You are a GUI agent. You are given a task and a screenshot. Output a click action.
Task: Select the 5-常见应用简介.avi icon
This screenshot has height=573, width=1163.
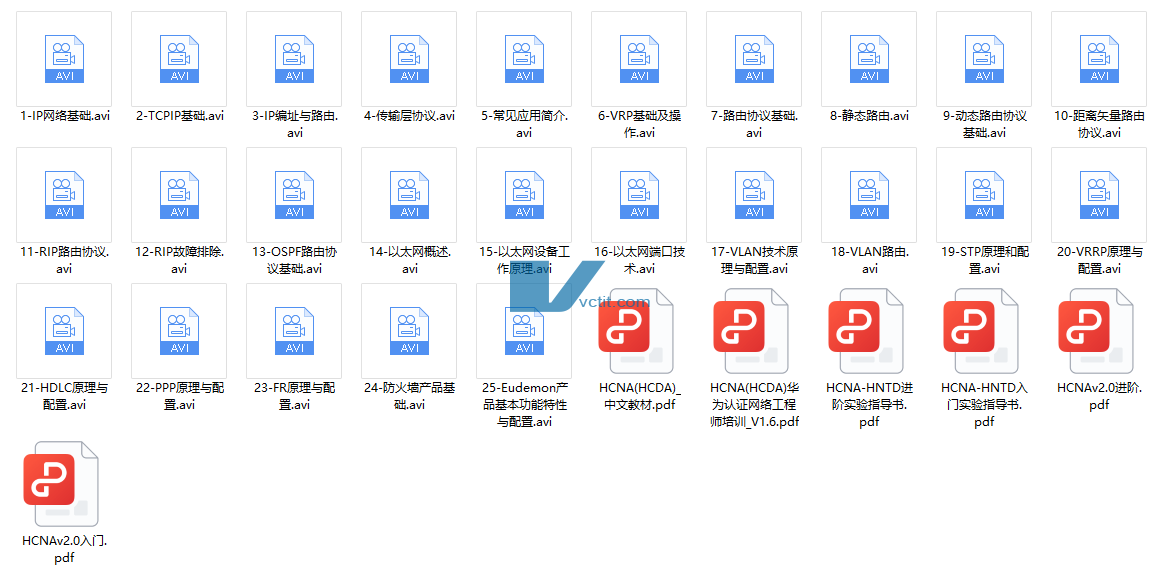[x=524, y=59]
